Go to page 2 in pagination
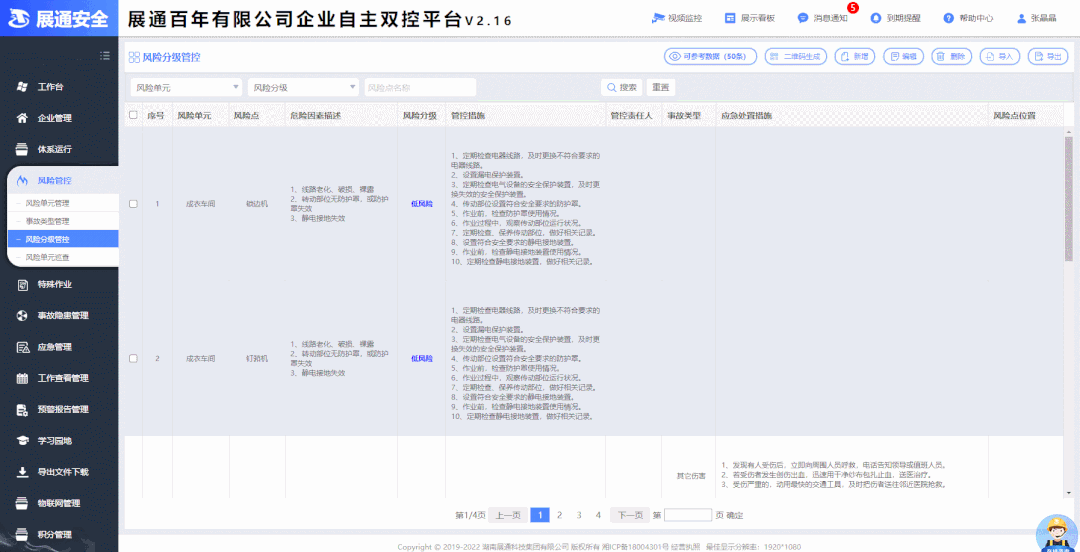This screenshot has height=552, width=1080. [559, 515]
